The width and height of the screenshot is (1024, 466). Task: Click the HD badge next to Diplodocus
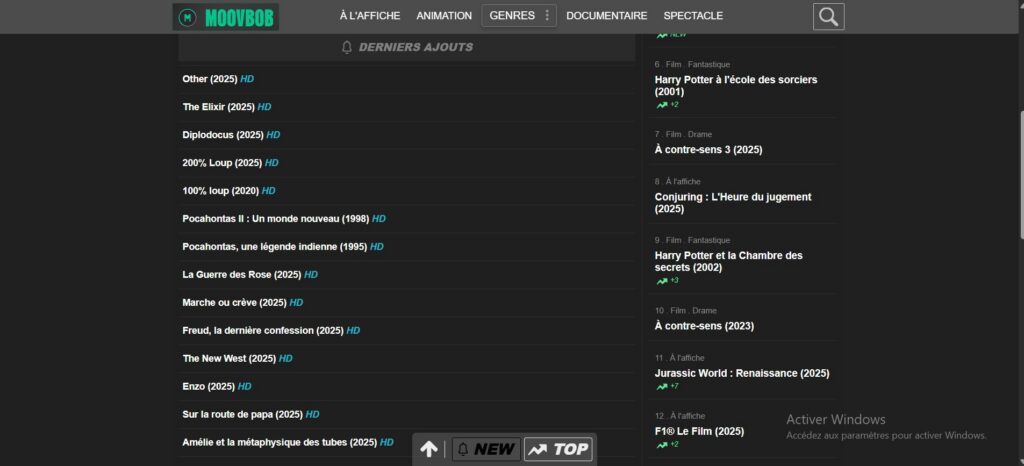tap(273, 135)
